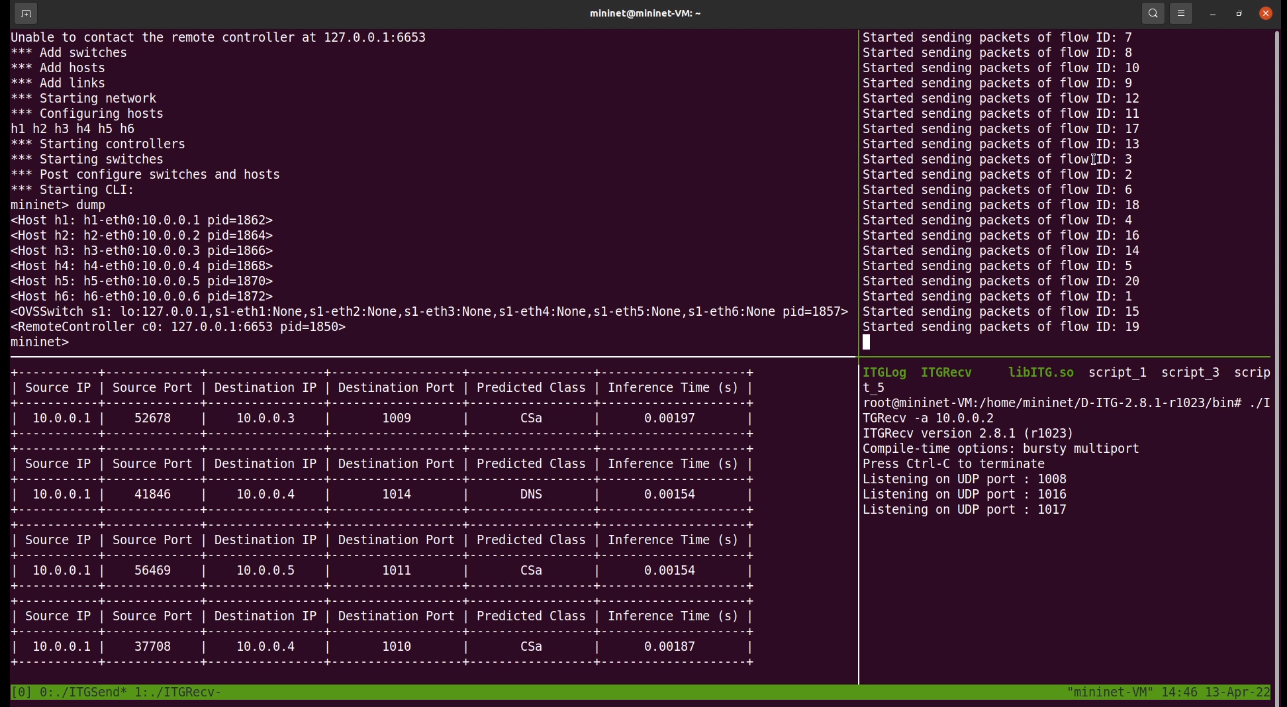Click '*** Starting network' line
The image size is (1287, 707).
coord(84,98)
